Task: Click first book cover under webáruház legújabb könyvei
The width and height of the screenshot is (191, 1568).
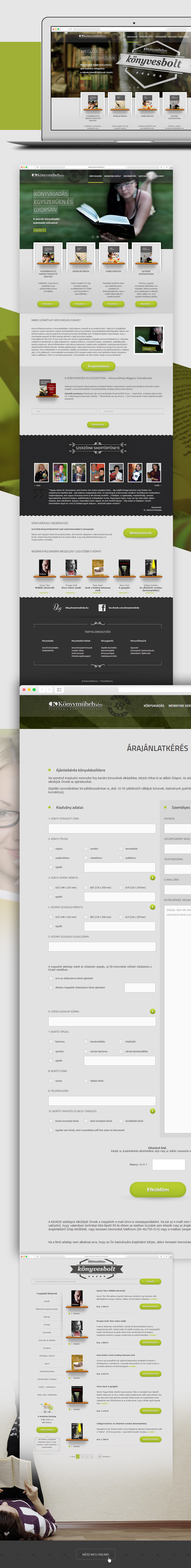Action: (x=44, y=567)
